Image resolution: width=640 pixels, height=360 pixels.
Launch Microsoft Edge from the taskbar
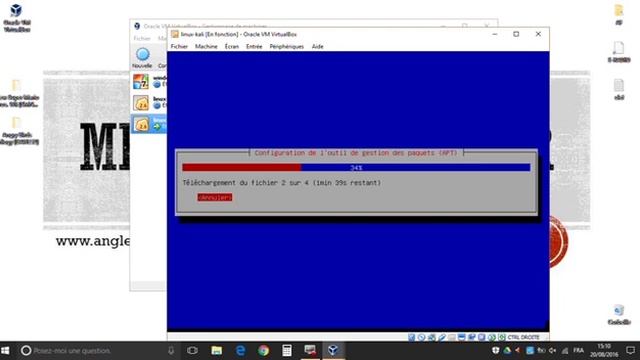[x=240, y=351]
